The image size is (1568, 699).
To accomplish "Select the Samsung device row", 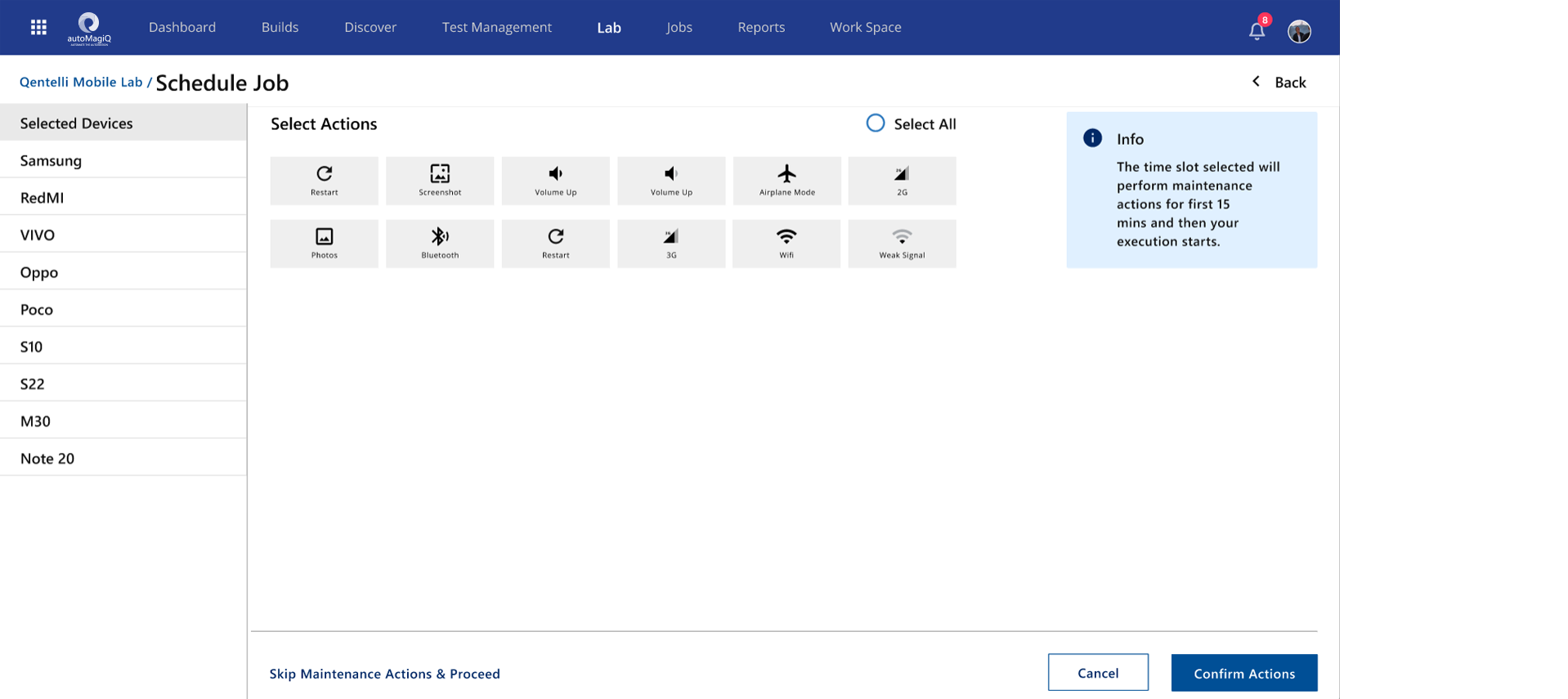I will click(123, 160).
